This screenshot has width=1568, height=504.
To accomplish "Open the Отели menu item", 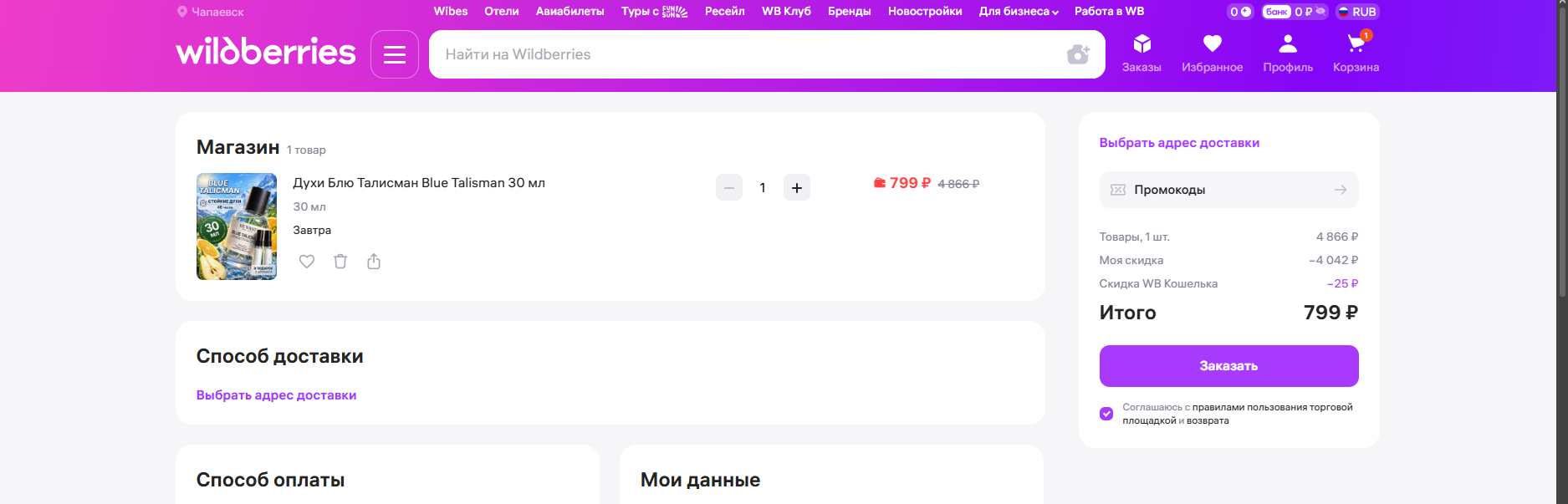I will (502, 12).
